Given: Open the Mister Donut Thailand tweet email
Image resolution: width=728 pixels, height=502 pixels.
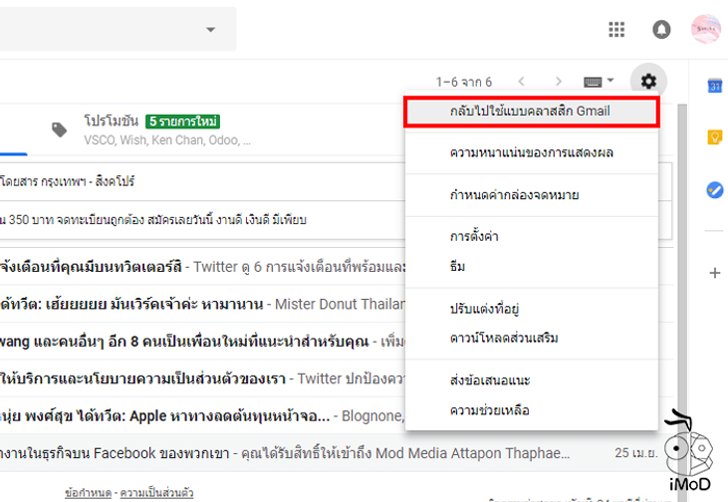Looking at the screenshot, I should [202, 304].
